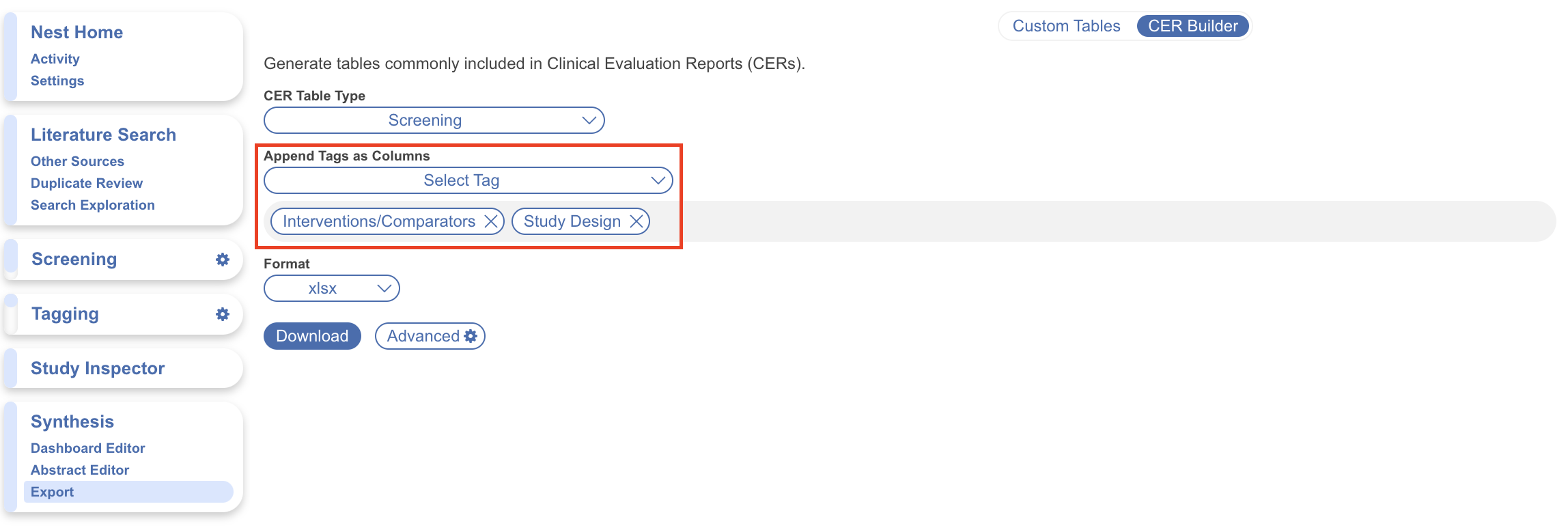Viewport: 1568px width, 530px height.
Task: Open Screening settings gear icon
Action: point(223,260)
